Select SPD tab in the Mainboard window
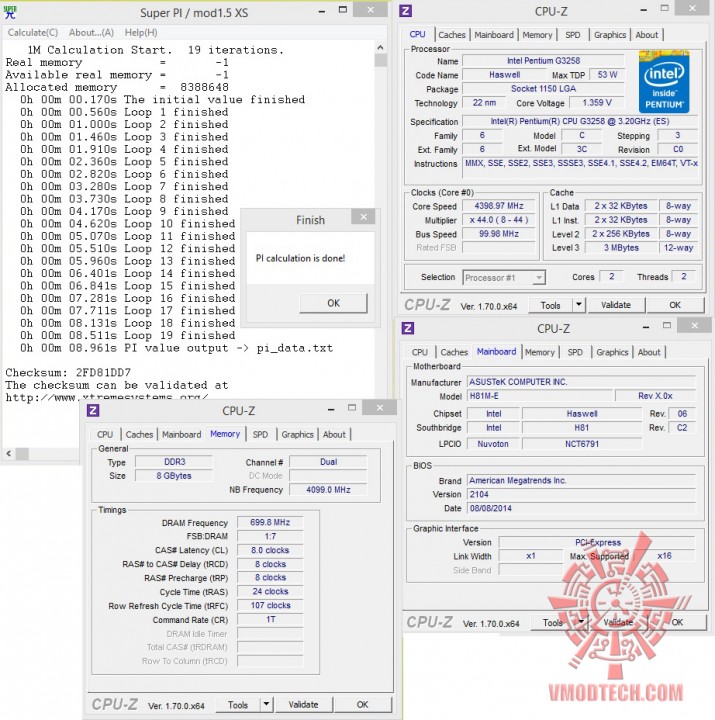 [575, 352]
